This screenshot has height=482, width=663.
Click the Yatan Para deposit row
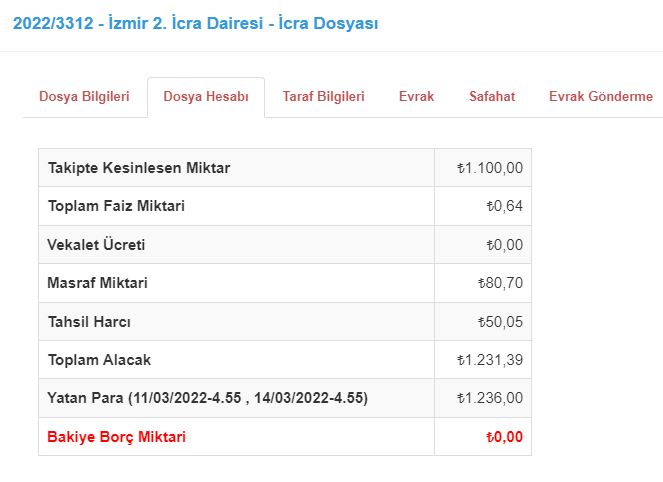coord(285,398)
